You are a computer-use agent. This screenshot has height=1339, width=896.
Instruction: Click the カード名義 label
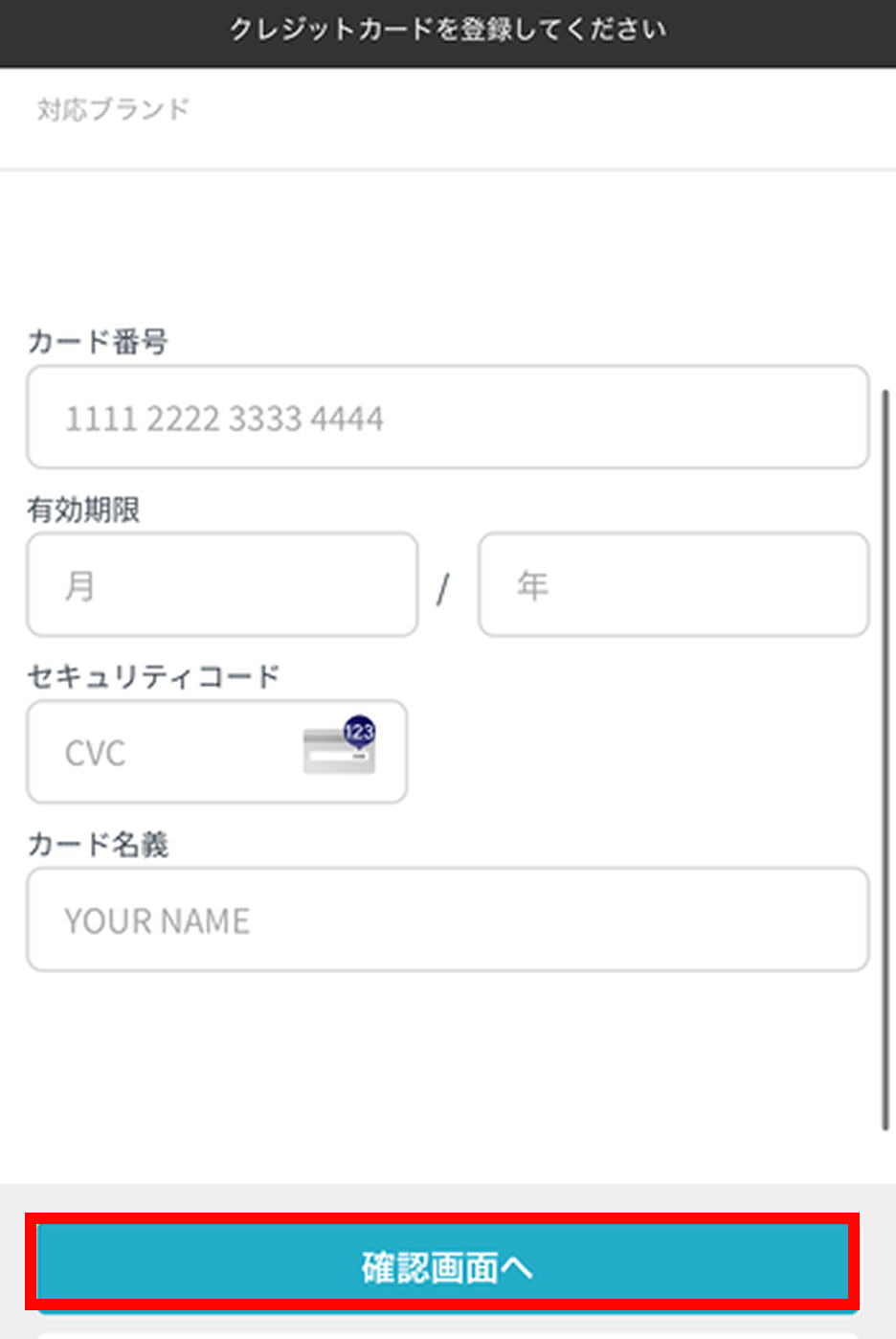pyautogui.click(x=98, y=845)
